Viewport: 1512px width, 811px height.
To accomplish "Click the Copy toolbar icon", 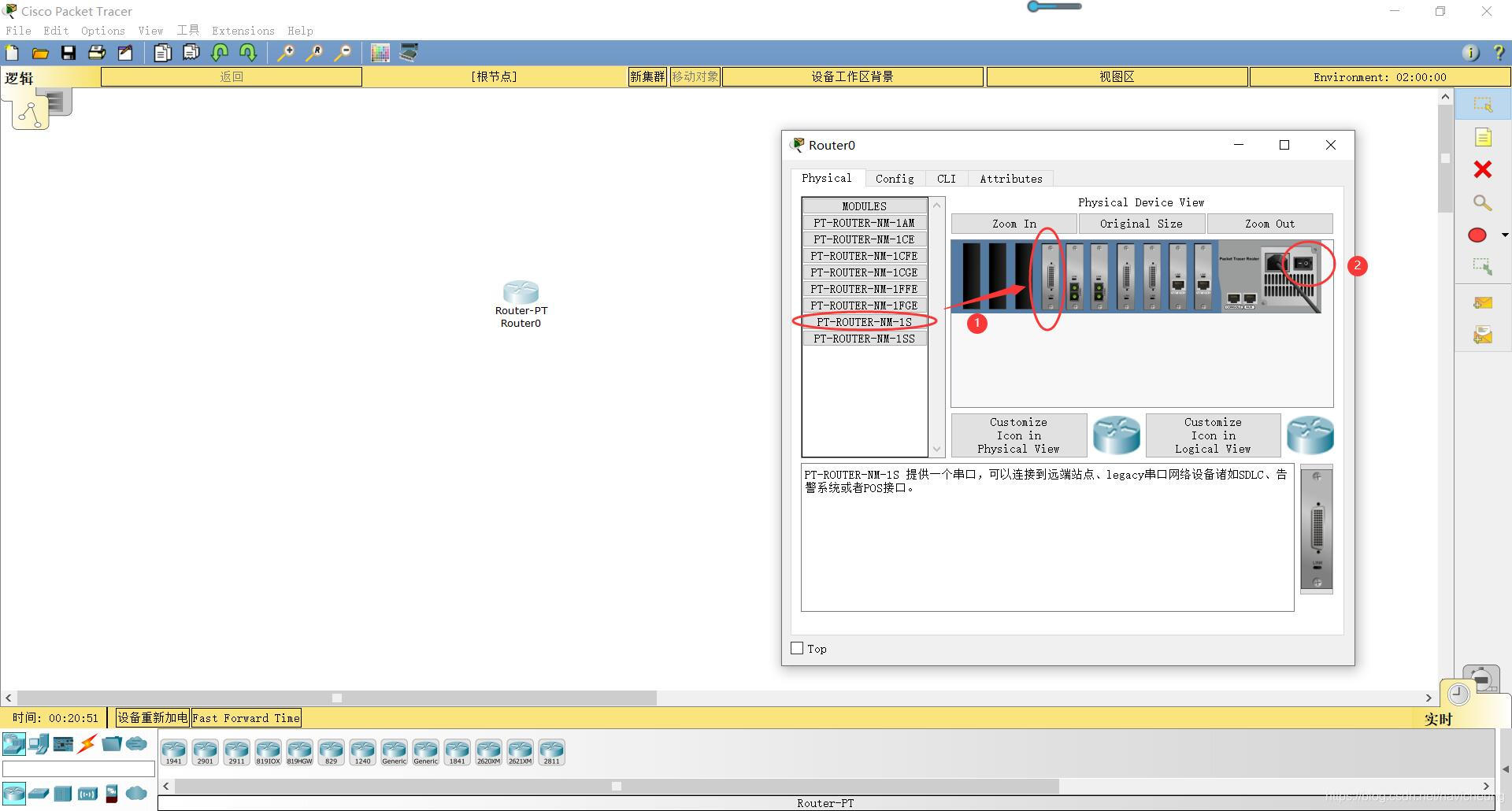I will coord(163,53).
